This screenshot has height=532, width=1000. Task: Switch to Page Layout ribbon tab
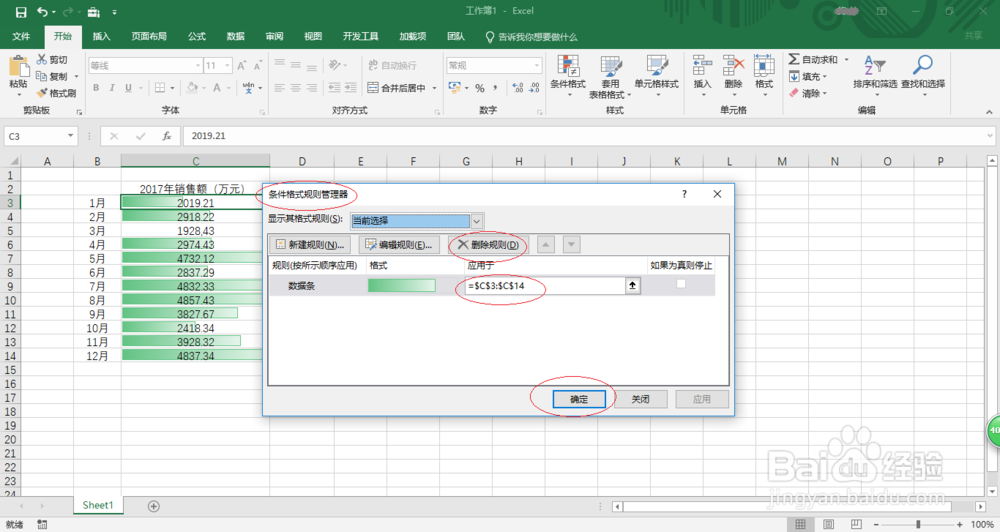[149, 36]
